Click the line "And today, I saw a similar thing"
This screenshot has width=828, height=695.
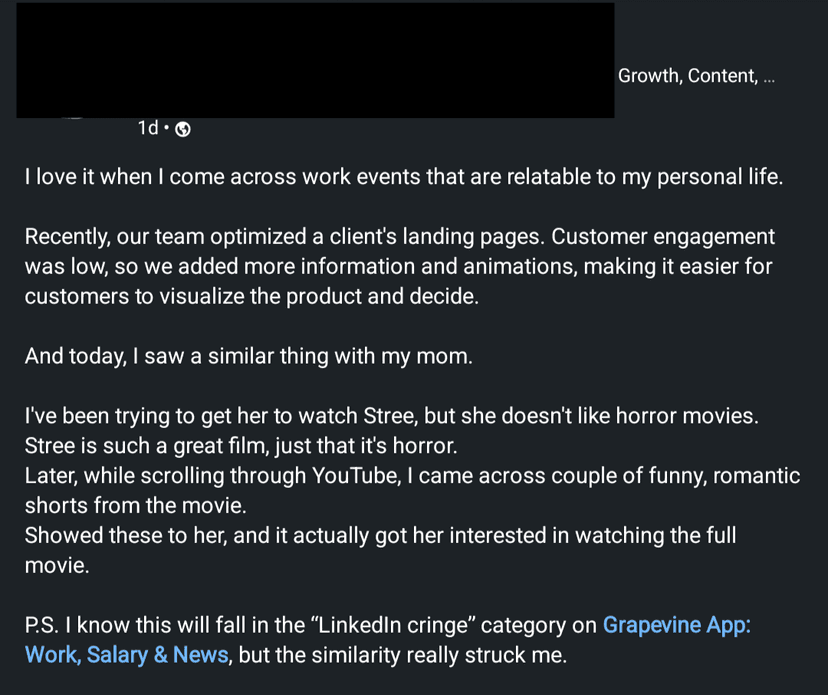248,356
